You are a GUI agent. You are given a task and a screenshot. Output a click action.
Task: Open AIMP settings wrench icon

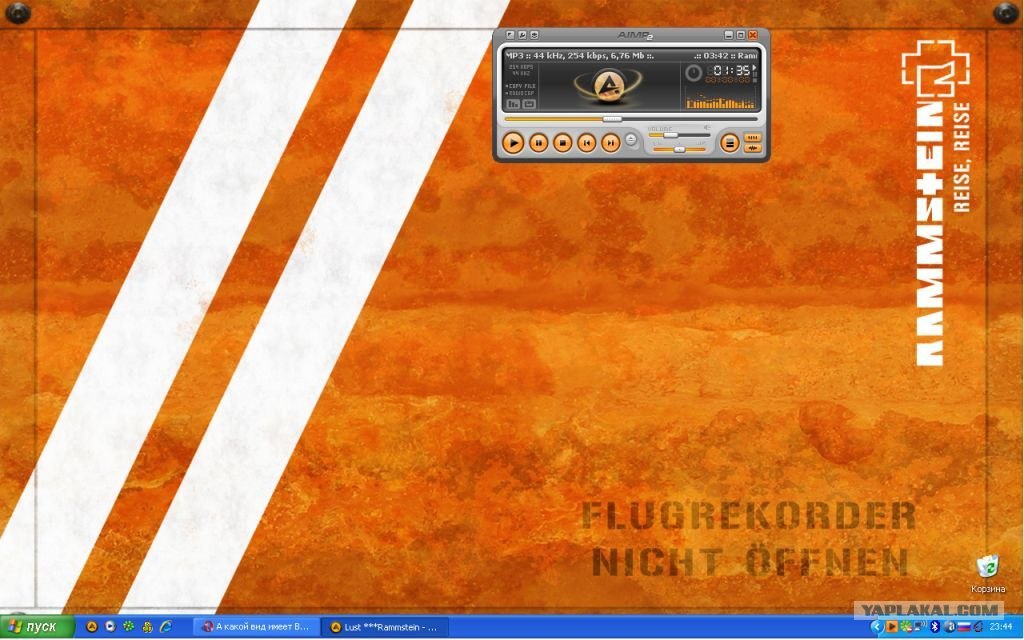[x=522, y=35]
